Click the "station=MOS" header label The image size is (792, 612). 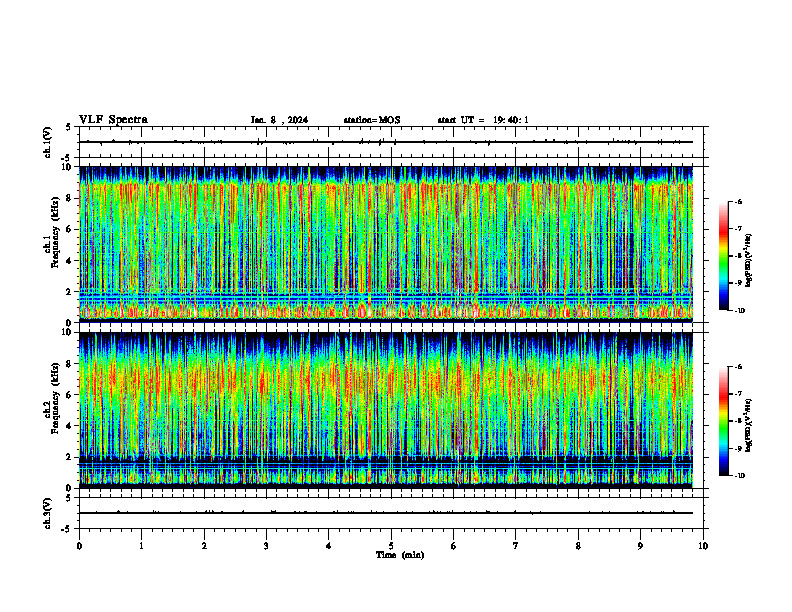point(372,120)
